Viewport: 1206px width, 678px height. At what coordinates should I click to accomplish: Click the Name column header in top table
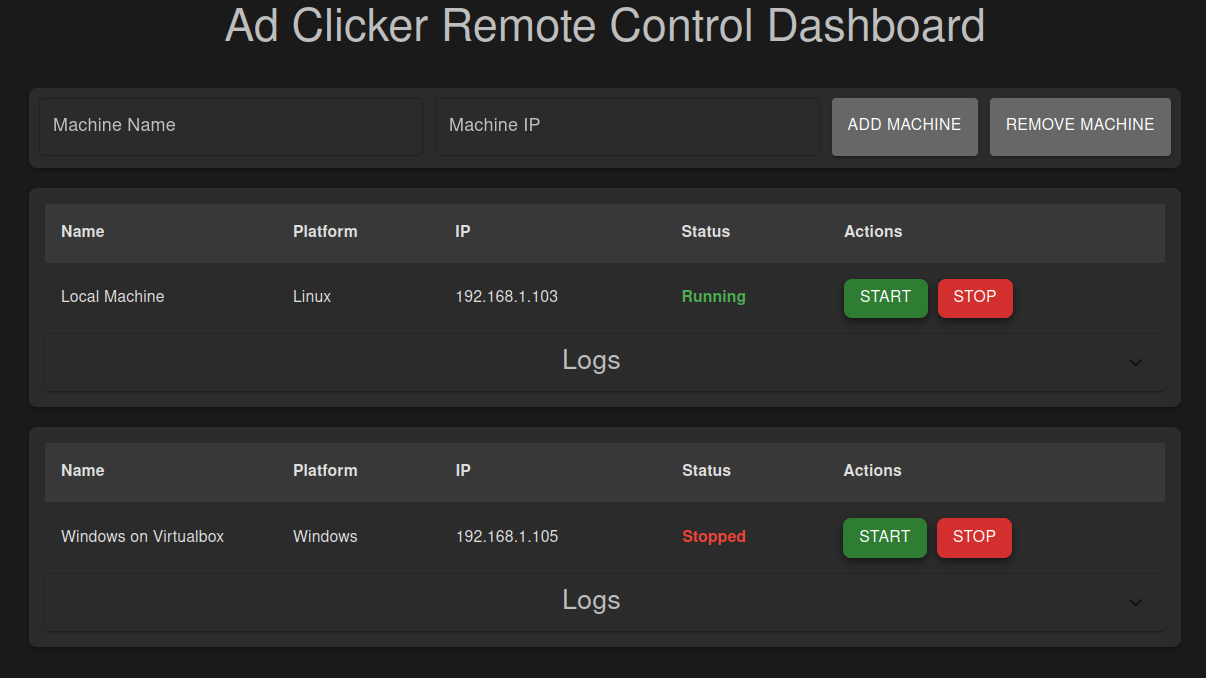tap(82, 231)
